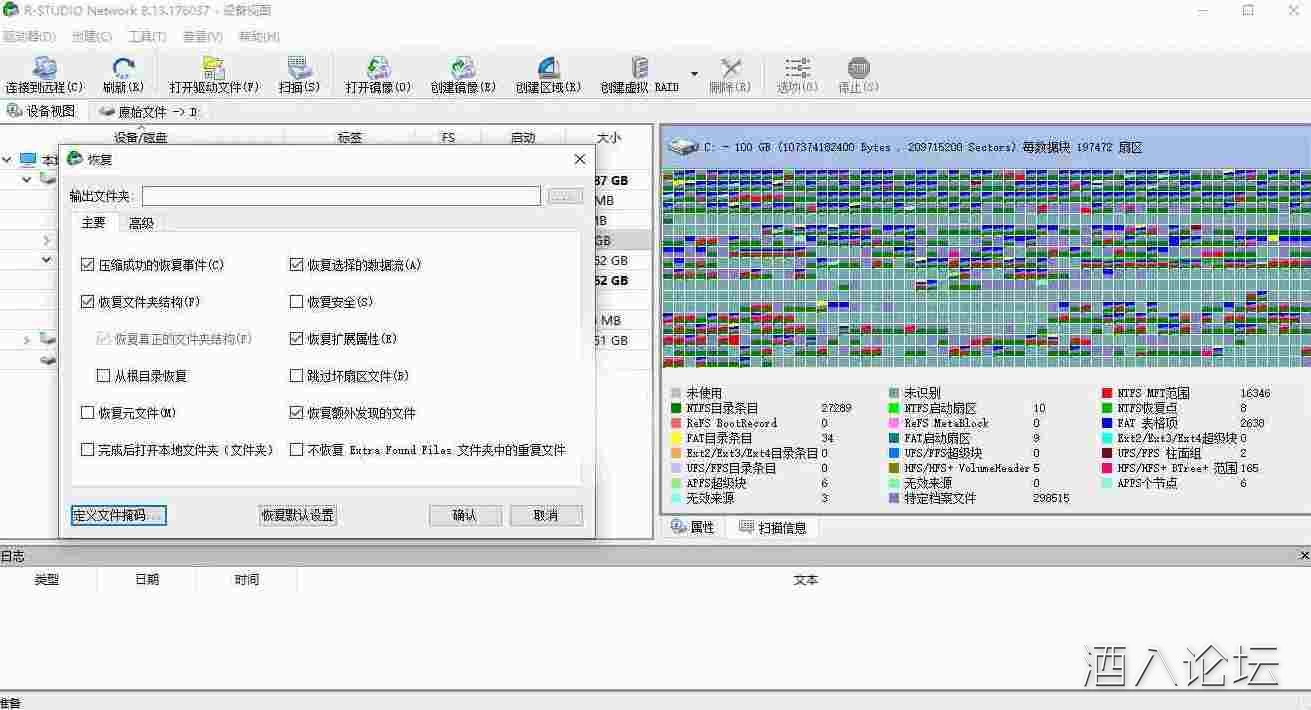
Task: Enable the 恢复安全 checkbox
Action: pyautogui.click(x=296, y=302)
